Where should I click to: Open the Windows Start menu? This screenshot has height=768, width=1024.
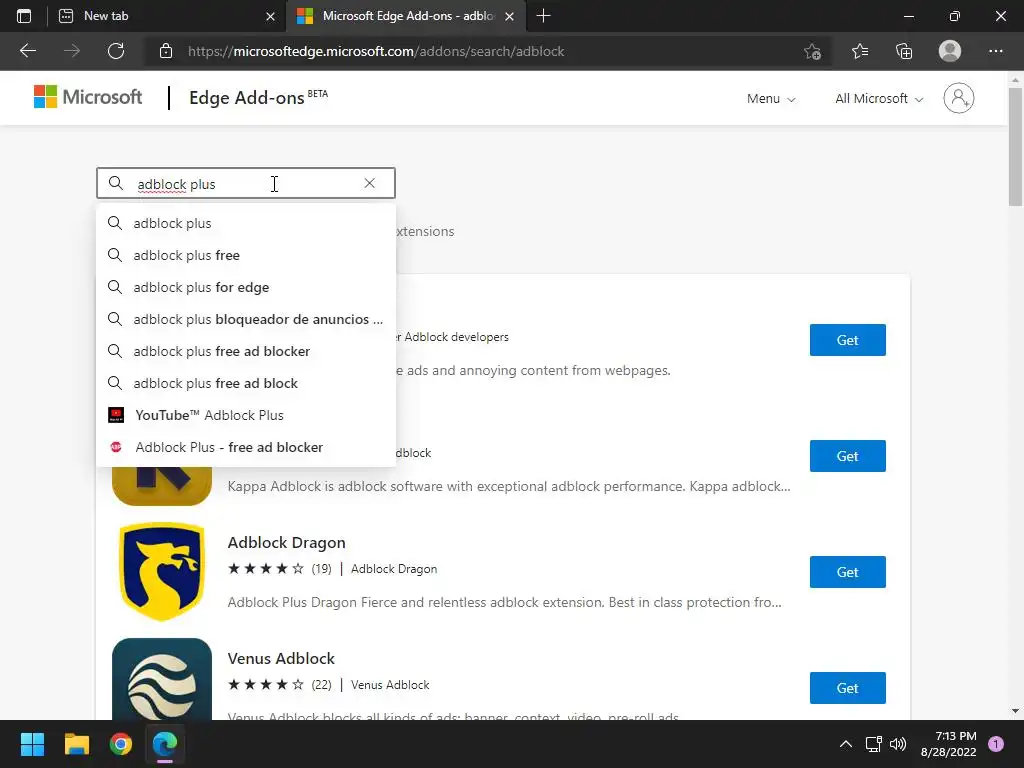[32, 744]
